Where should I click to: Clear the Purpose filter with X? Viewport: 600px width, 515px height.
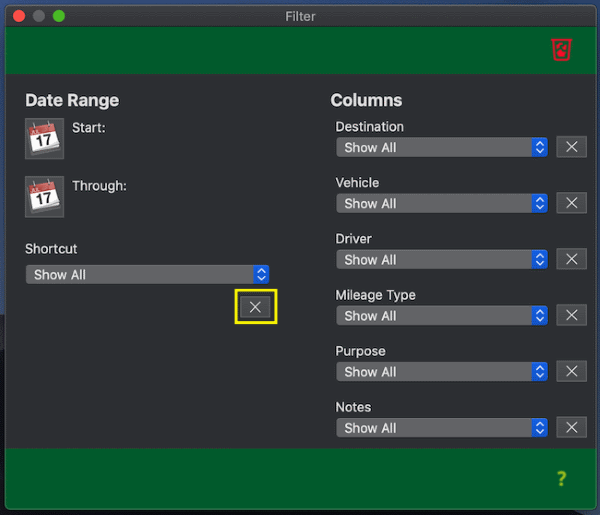571,371
